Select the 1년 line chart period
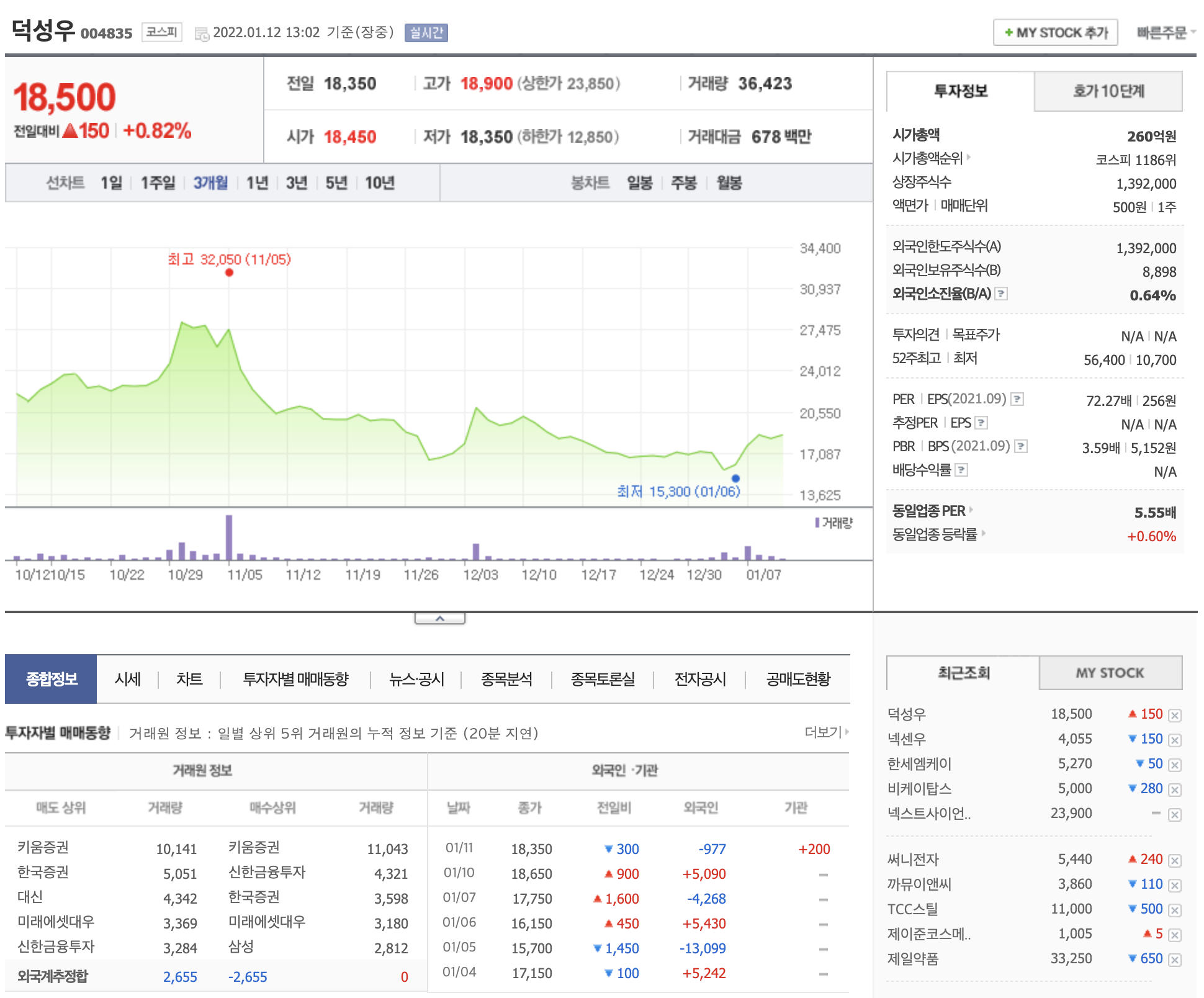 [257, 183]
